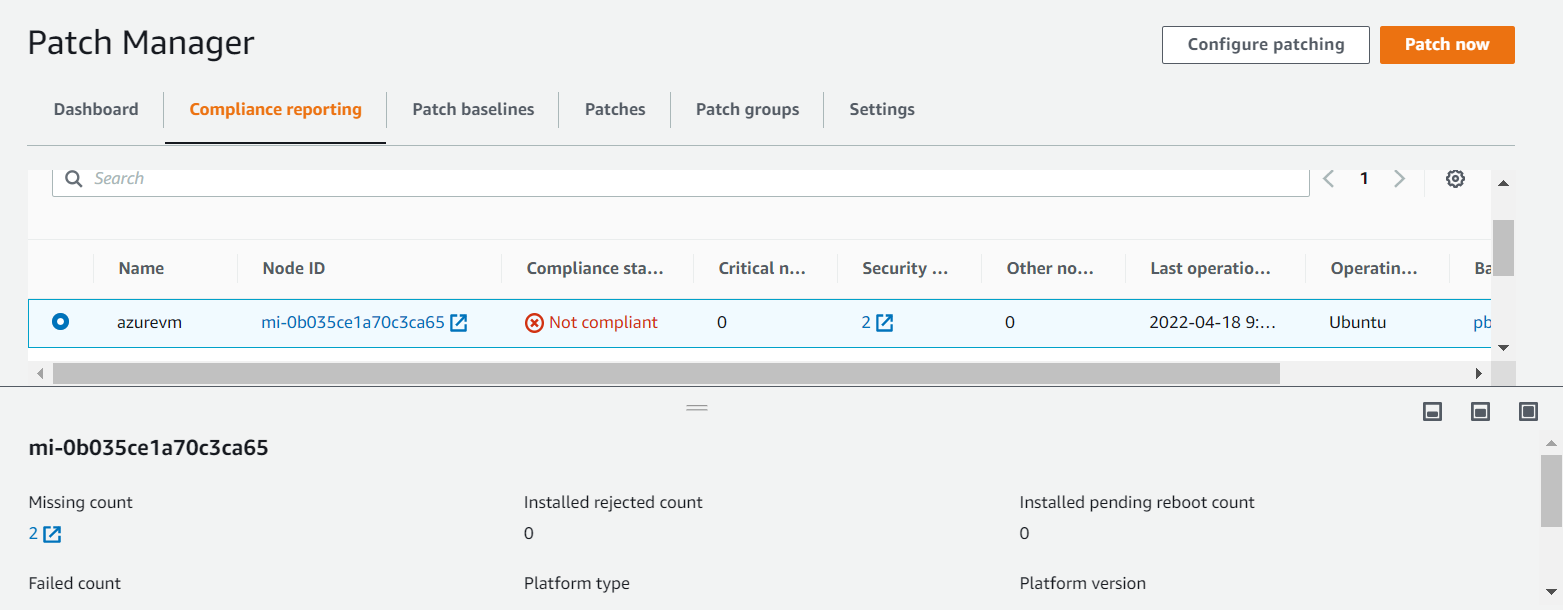Viewport: 1563px width, 610px height.
Task: Open the Settings tab
Action: coord(882,109)
